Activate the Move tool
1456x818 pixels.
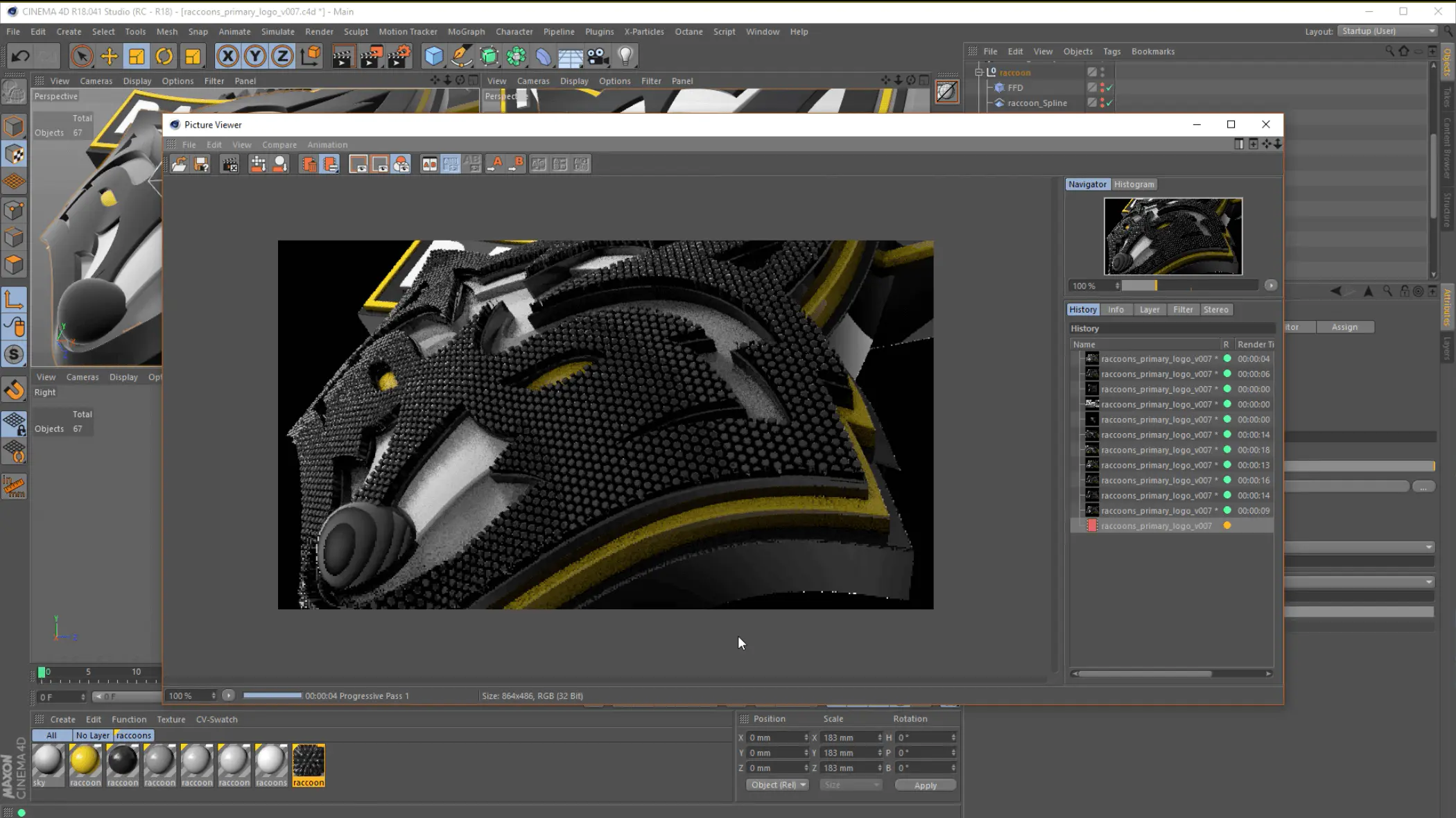tap(109, 56)
